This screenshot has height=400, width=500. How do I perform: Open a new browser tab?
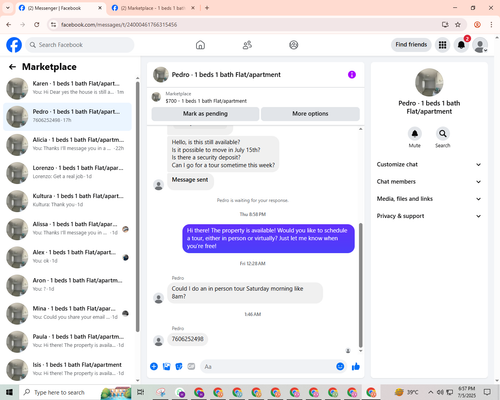tap(207, 8)
